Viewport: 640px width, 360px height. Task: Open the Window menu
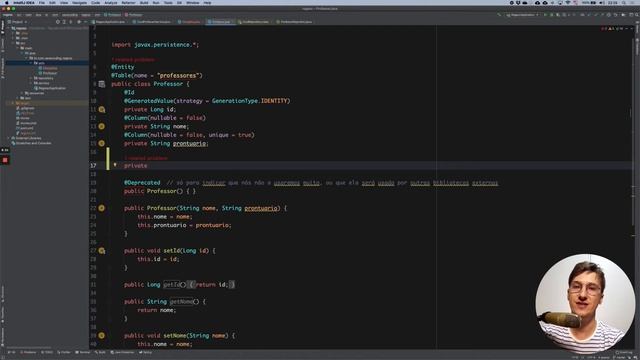(x=193, y=2)
